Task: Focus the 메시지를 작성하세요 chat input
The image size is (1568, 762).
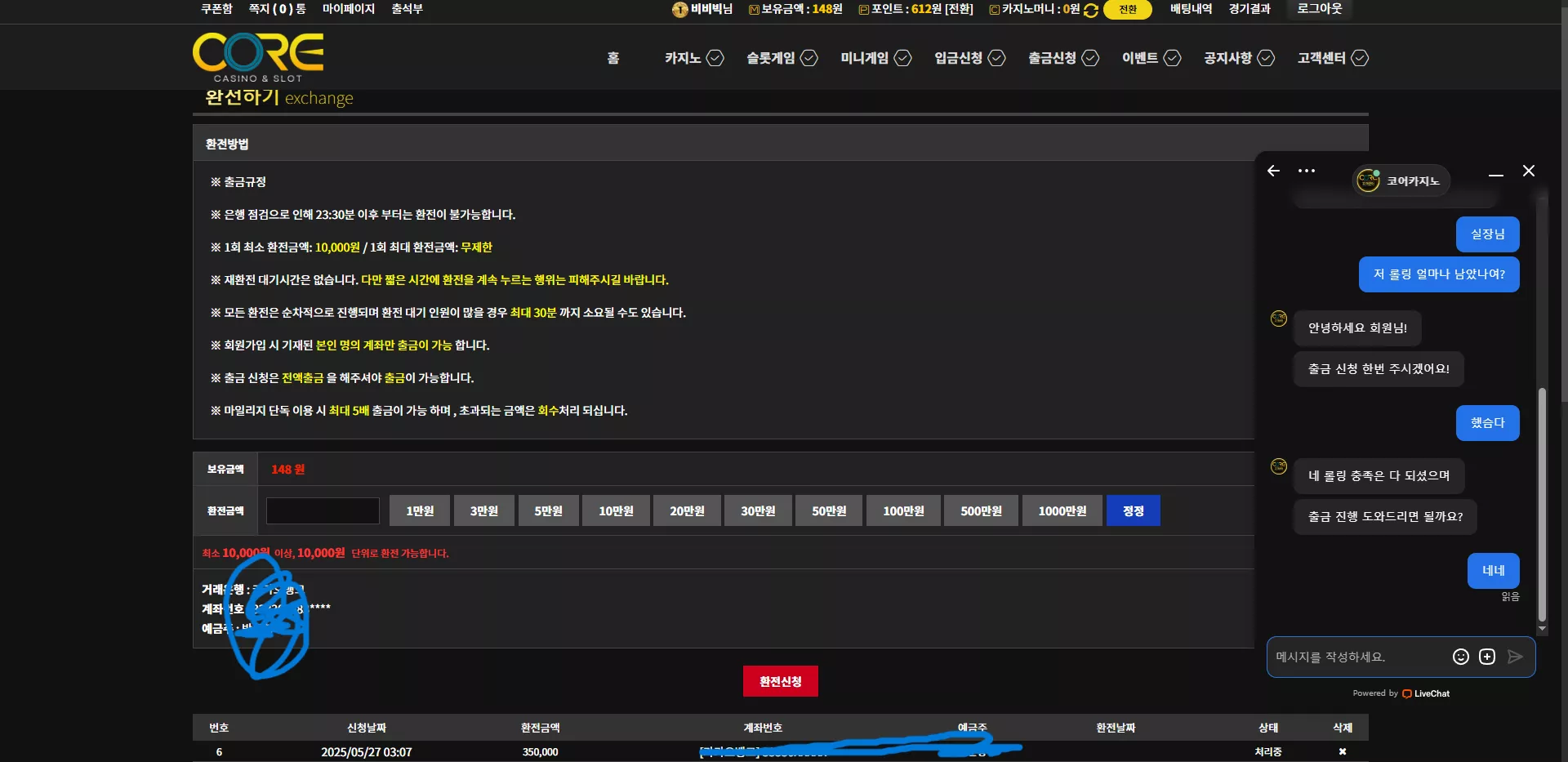Action: (1358, 657)
